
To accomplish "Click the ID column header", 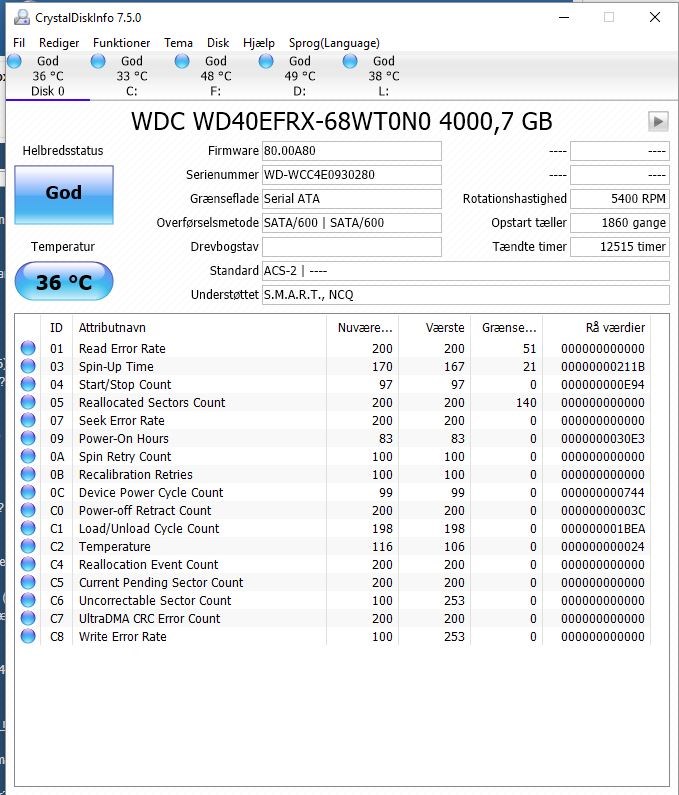I will click(56, 328).
